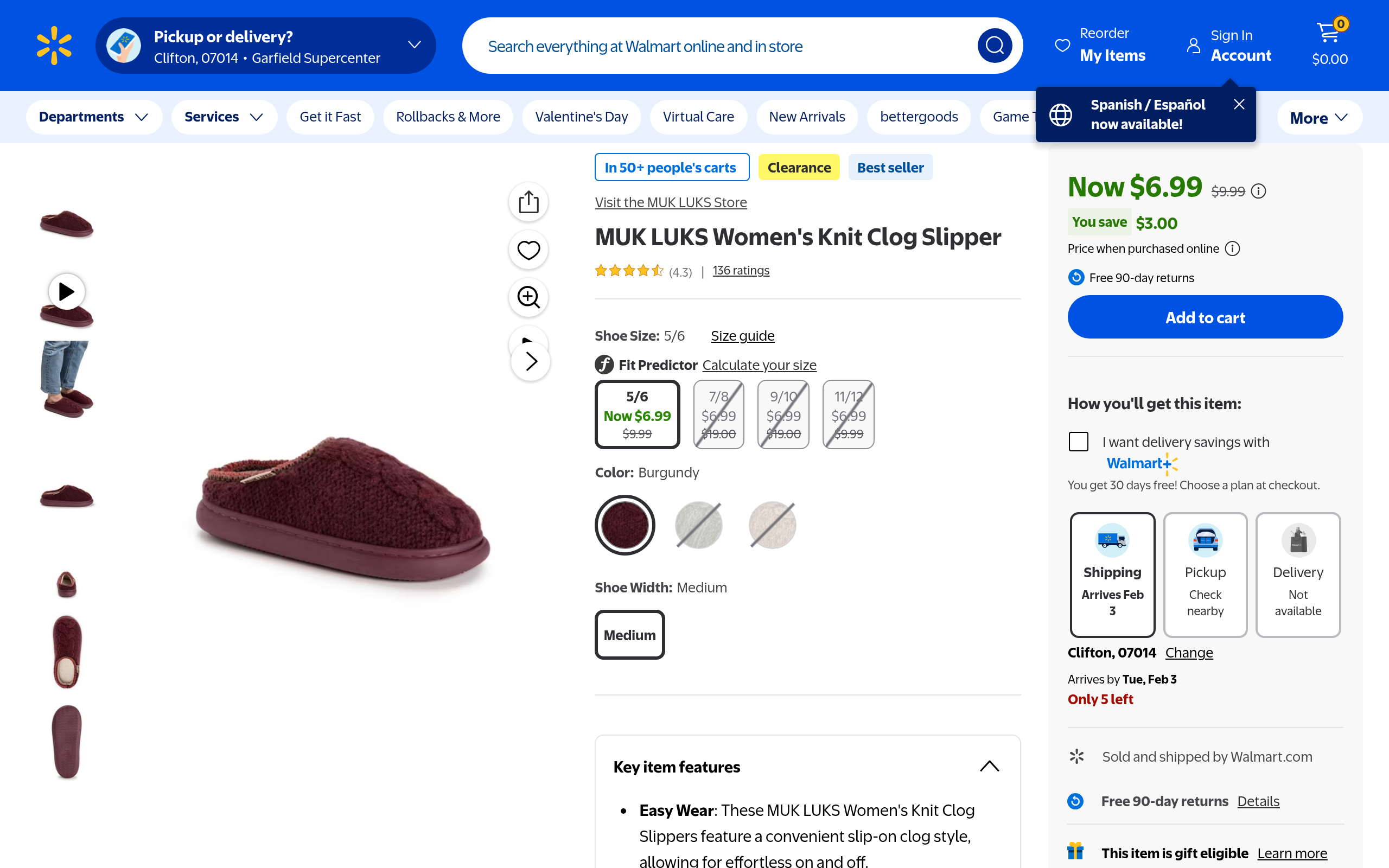The image size is (1389, 868).
Task: Select the Burgundy color swatch
Action: 625,525
